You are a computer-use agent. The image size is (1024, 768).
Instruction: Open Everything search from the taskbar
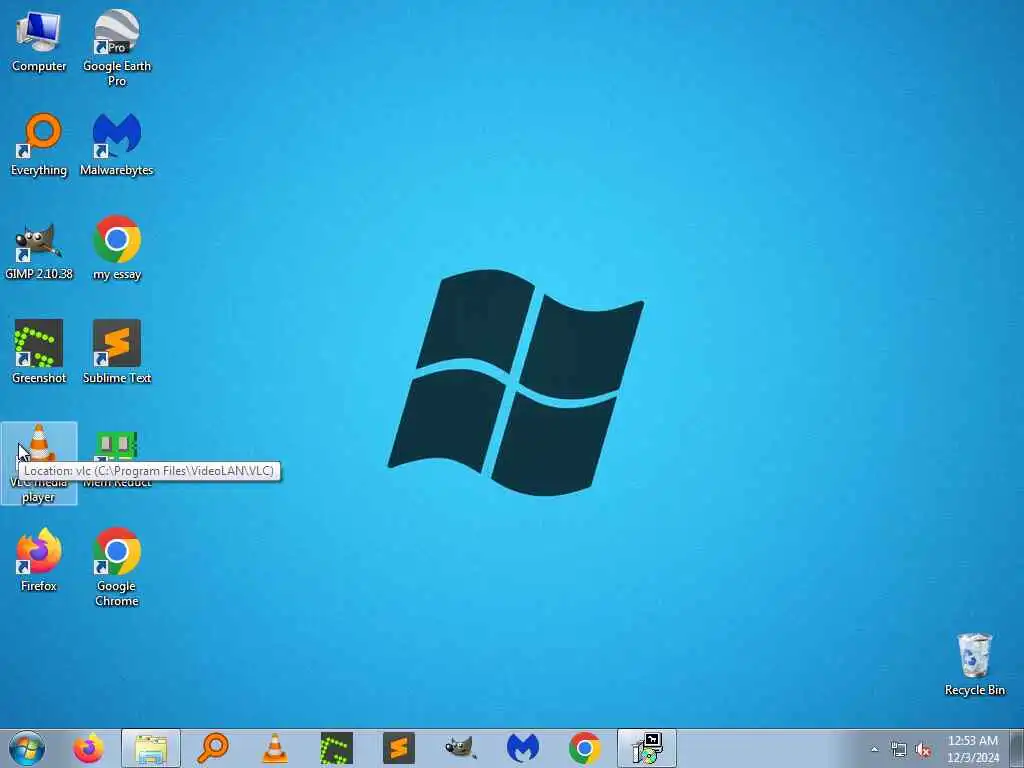pyautogui.click(x=213, y=748)
